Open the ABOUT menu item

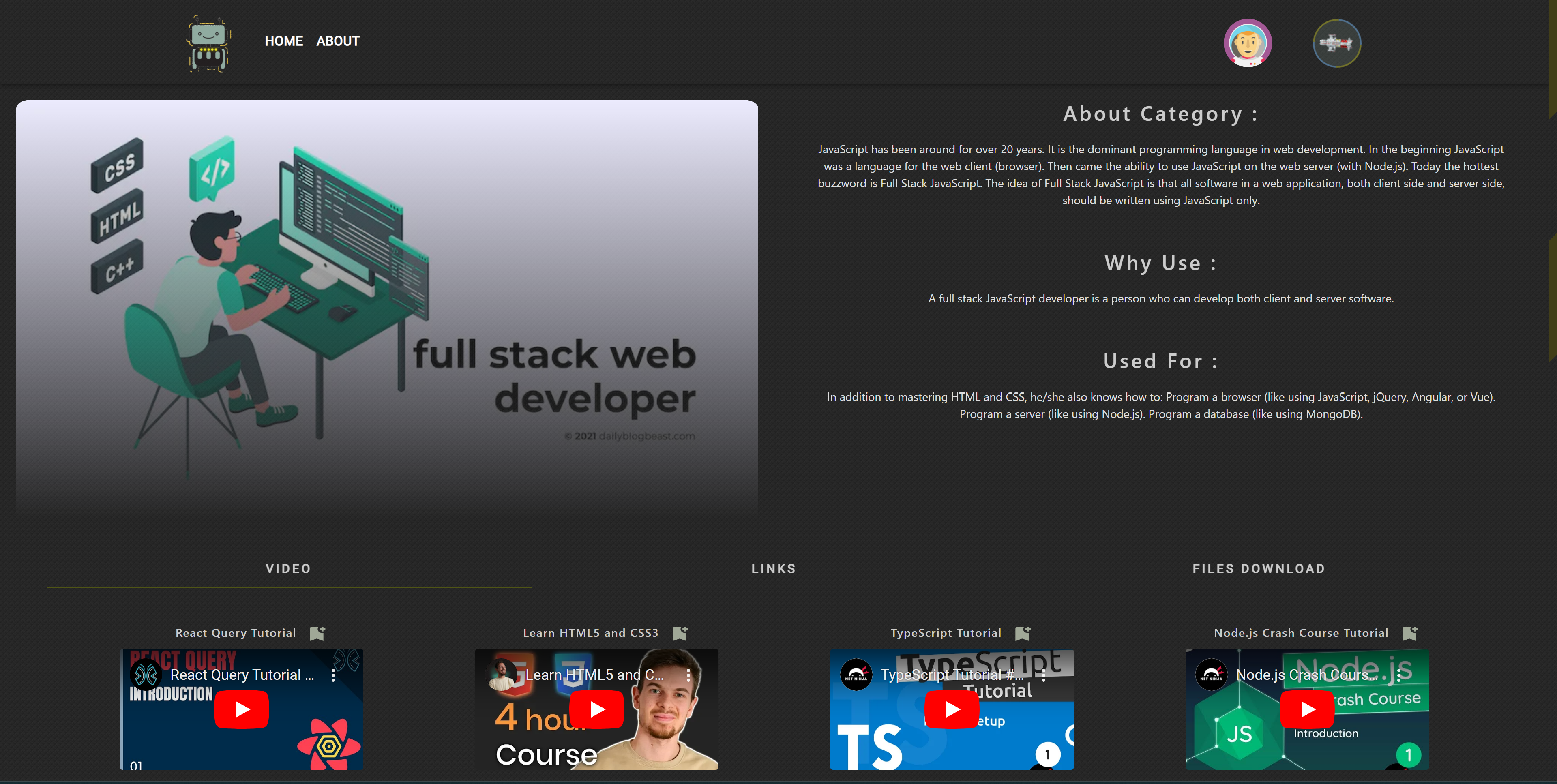[338, 41]
